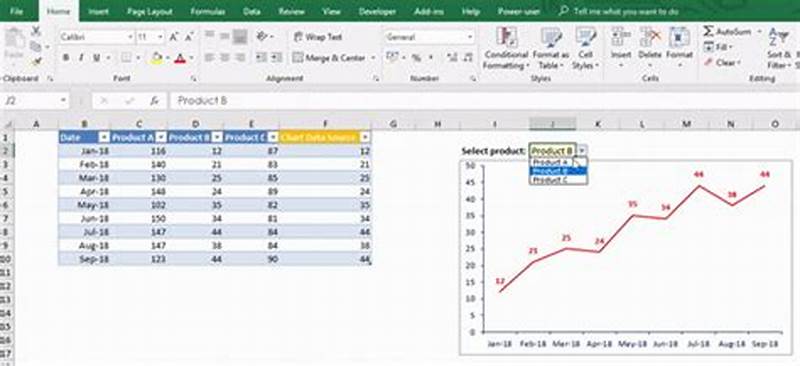Increase font size with the larger A
Screen dimensions: 800x366
(174, 37)
